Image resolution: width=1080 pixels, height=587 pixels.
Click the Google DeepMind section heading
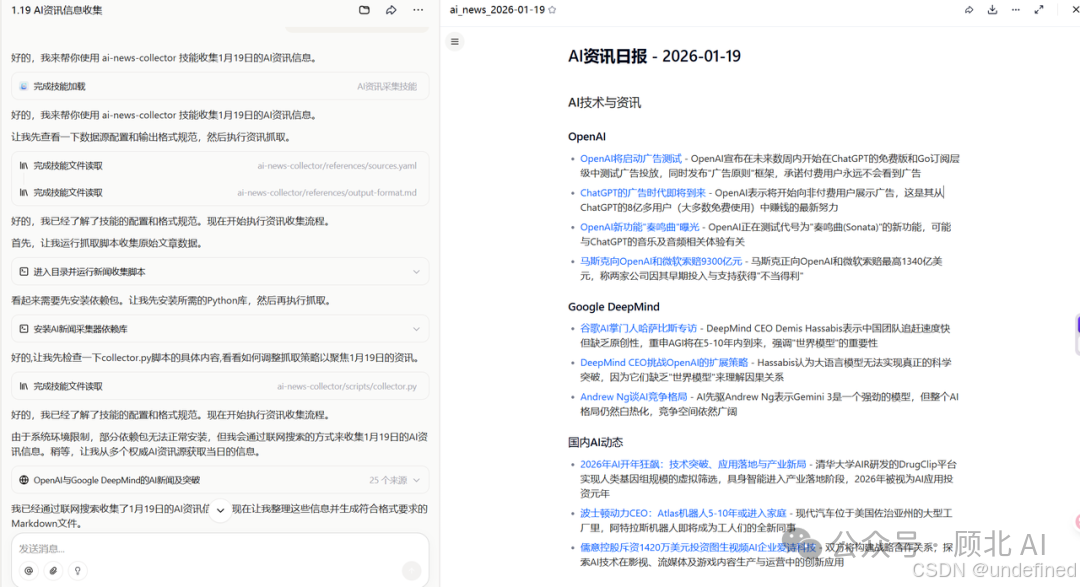coord(614,307)
